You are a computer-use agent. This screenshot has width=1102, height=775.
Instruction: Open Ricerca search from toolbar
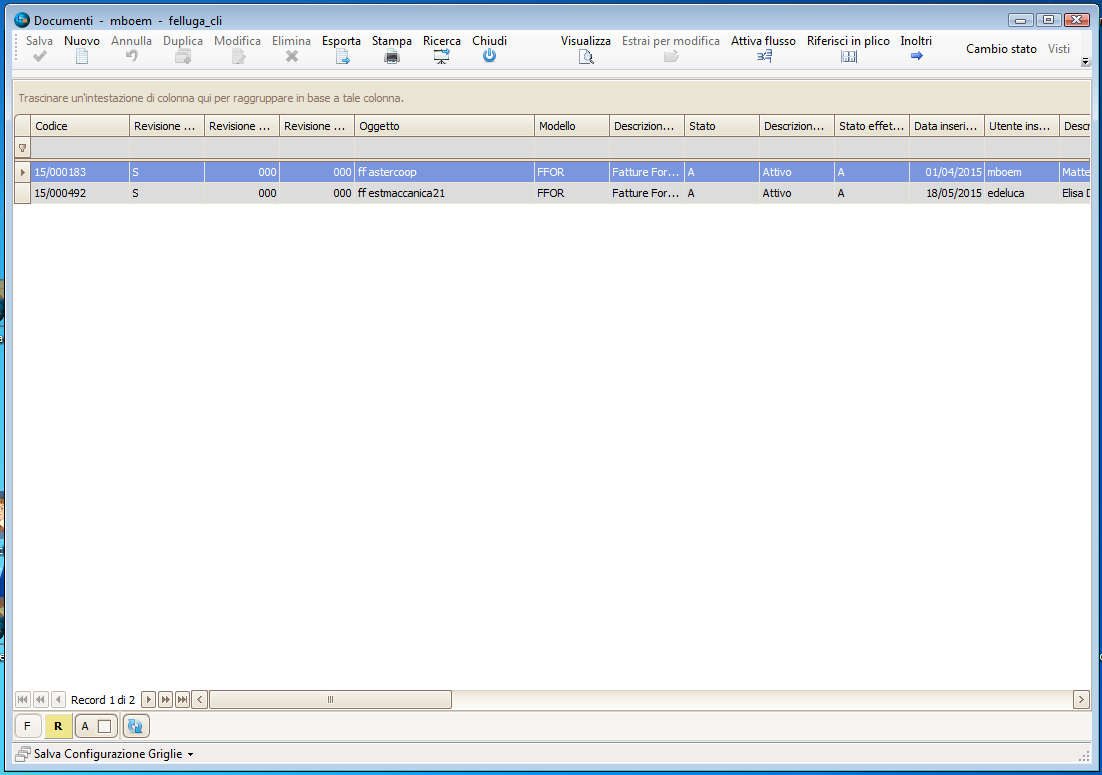click(x=441, y=57)
